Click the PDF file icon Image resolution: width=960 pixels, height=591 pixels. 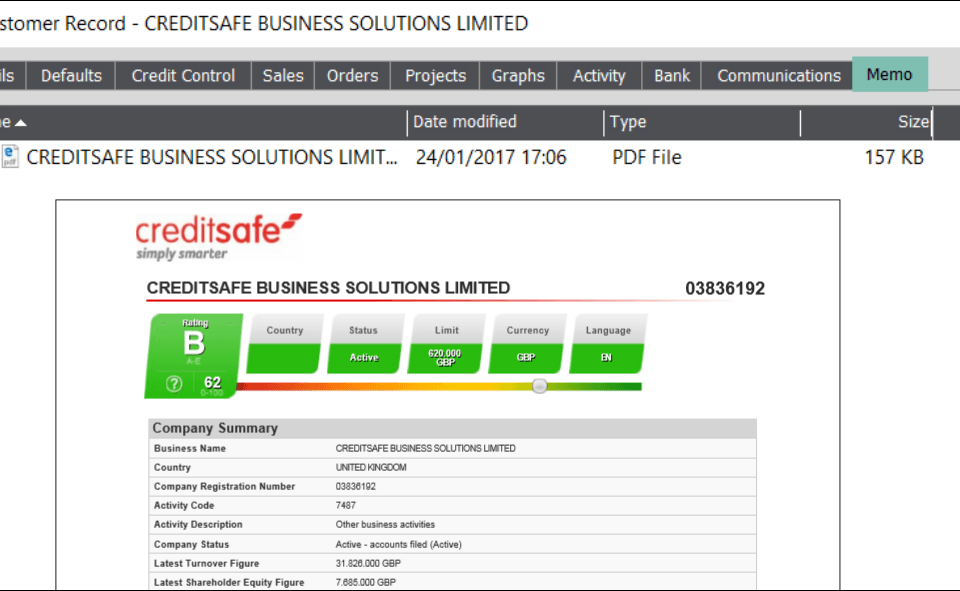[x=10, y=157]
